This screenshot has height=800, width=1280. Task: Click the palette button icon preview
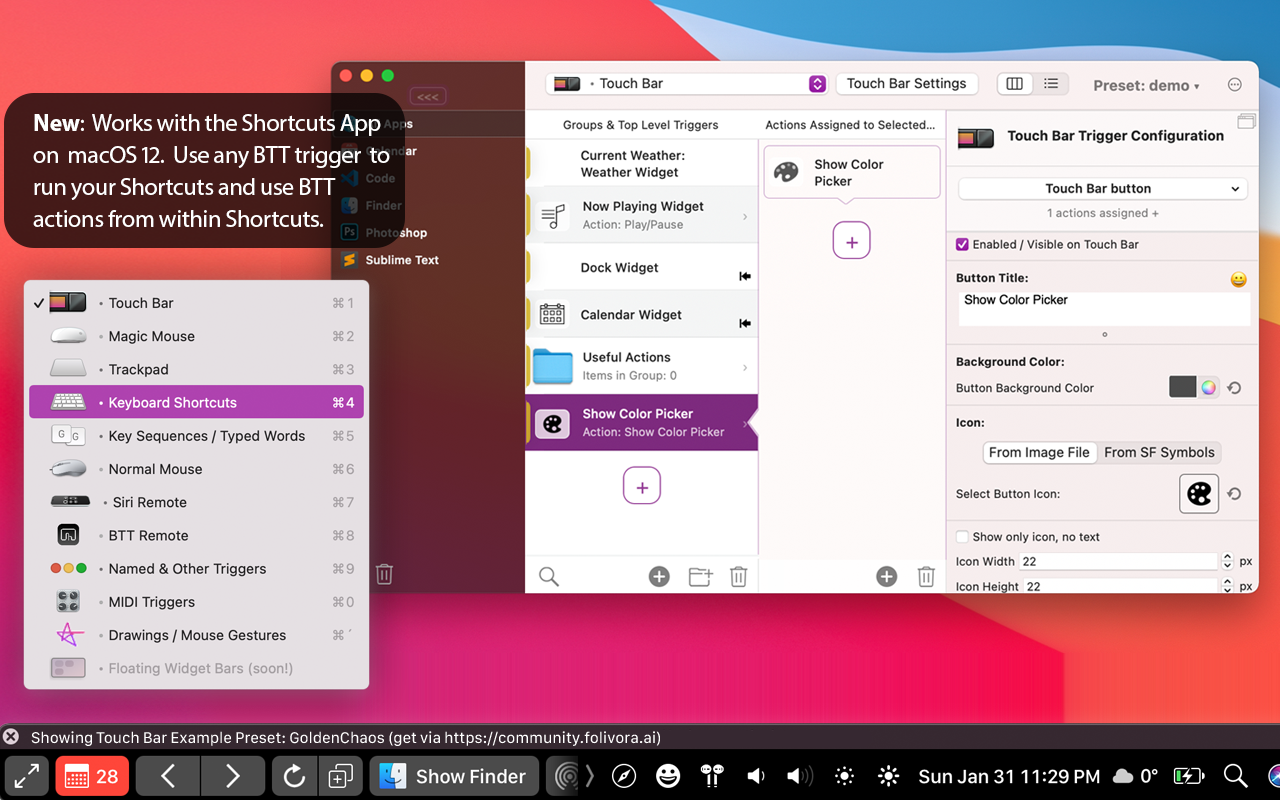click(1198, 494)
